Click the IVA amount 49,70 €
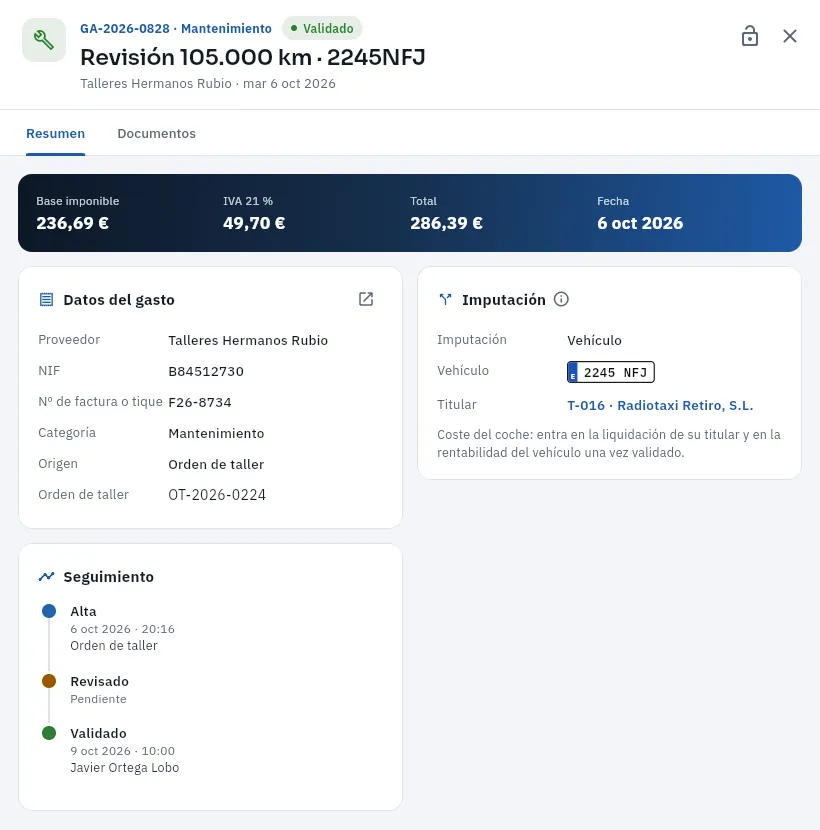Image resolution: width=820 pixels, height=830 pixels. point(254,223)
